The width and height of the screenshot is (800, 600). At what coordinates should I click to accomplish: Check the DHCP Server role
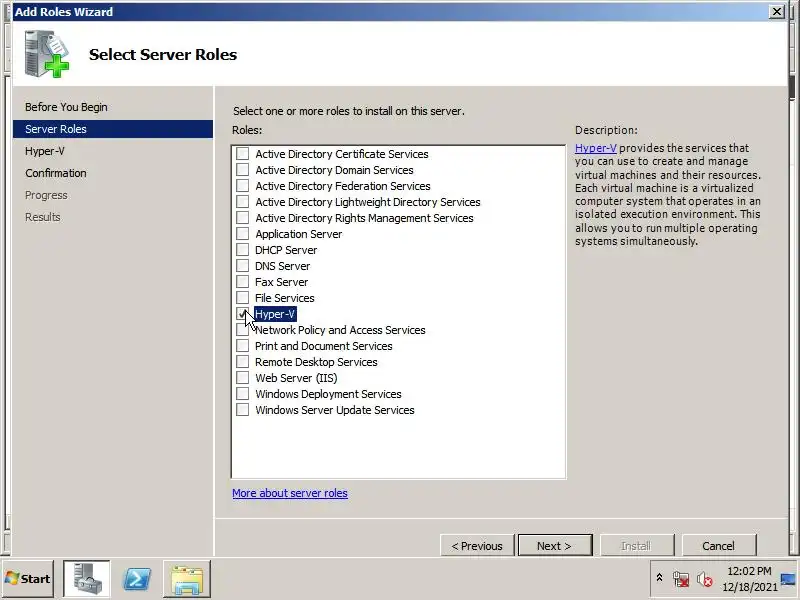pos(242,249)
